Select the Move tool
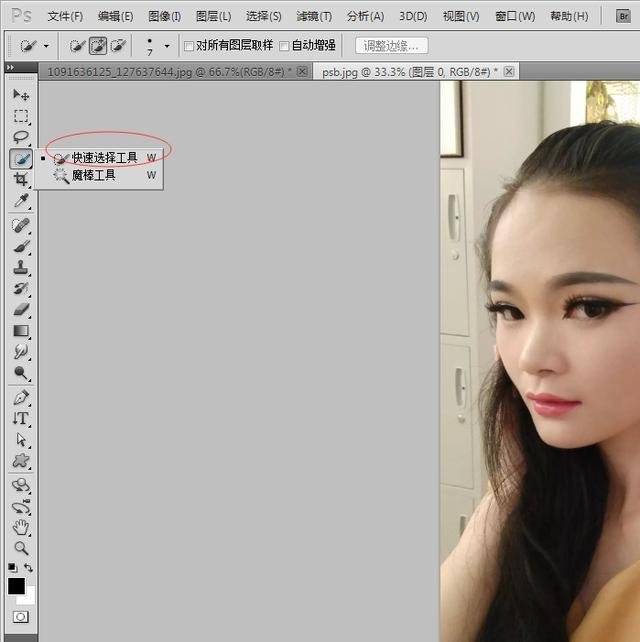This screenshot has height=642, width=640. coord(20,95)
